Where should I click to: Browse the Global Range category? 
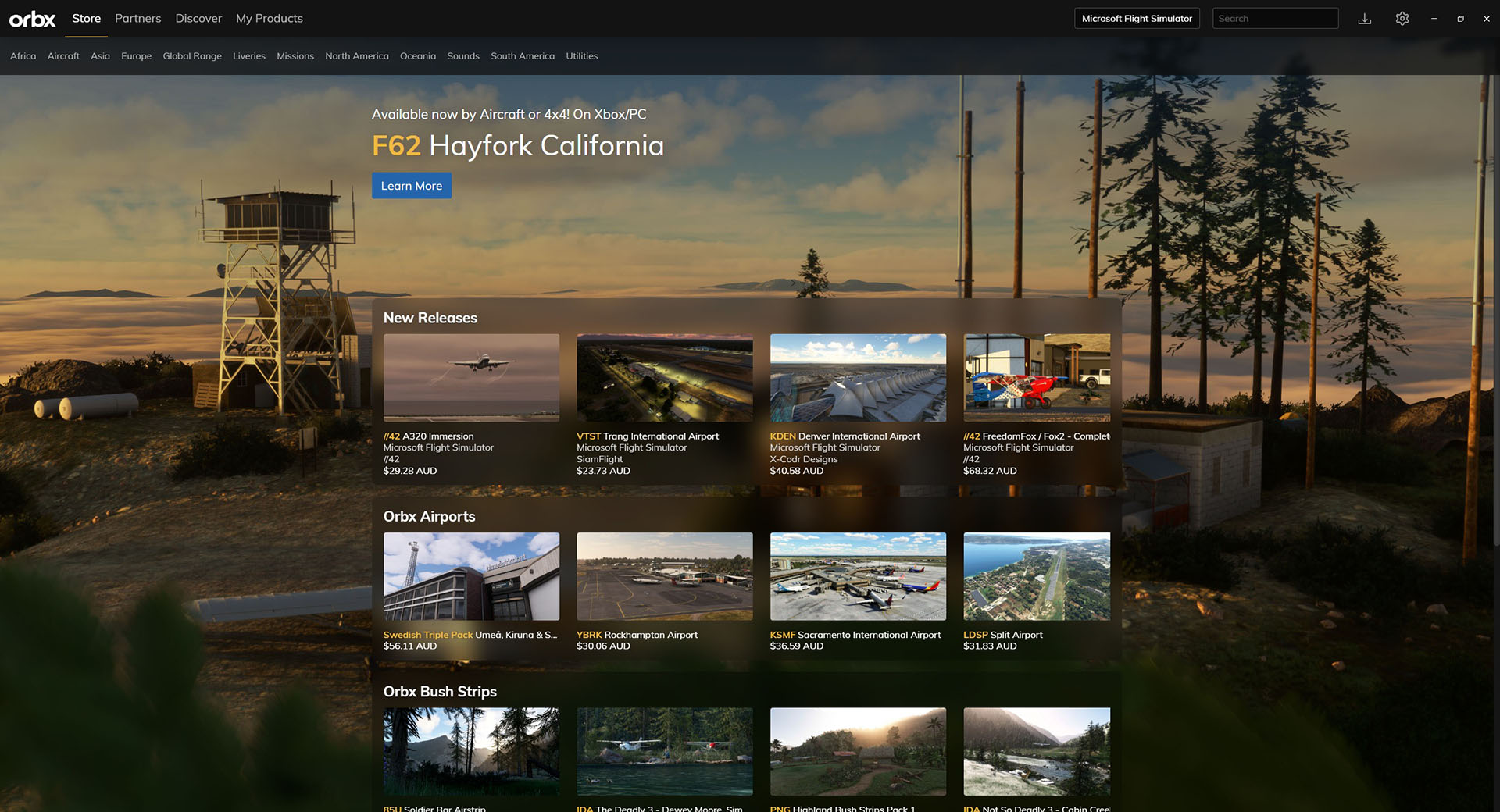pyautogui.click(x=192, y=56)
